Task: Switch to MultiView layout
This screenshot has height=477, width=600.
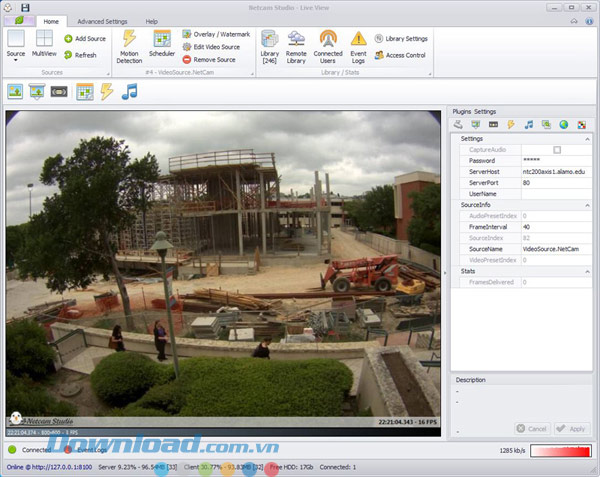Action: pyautogui.click(x=44, y=43)
